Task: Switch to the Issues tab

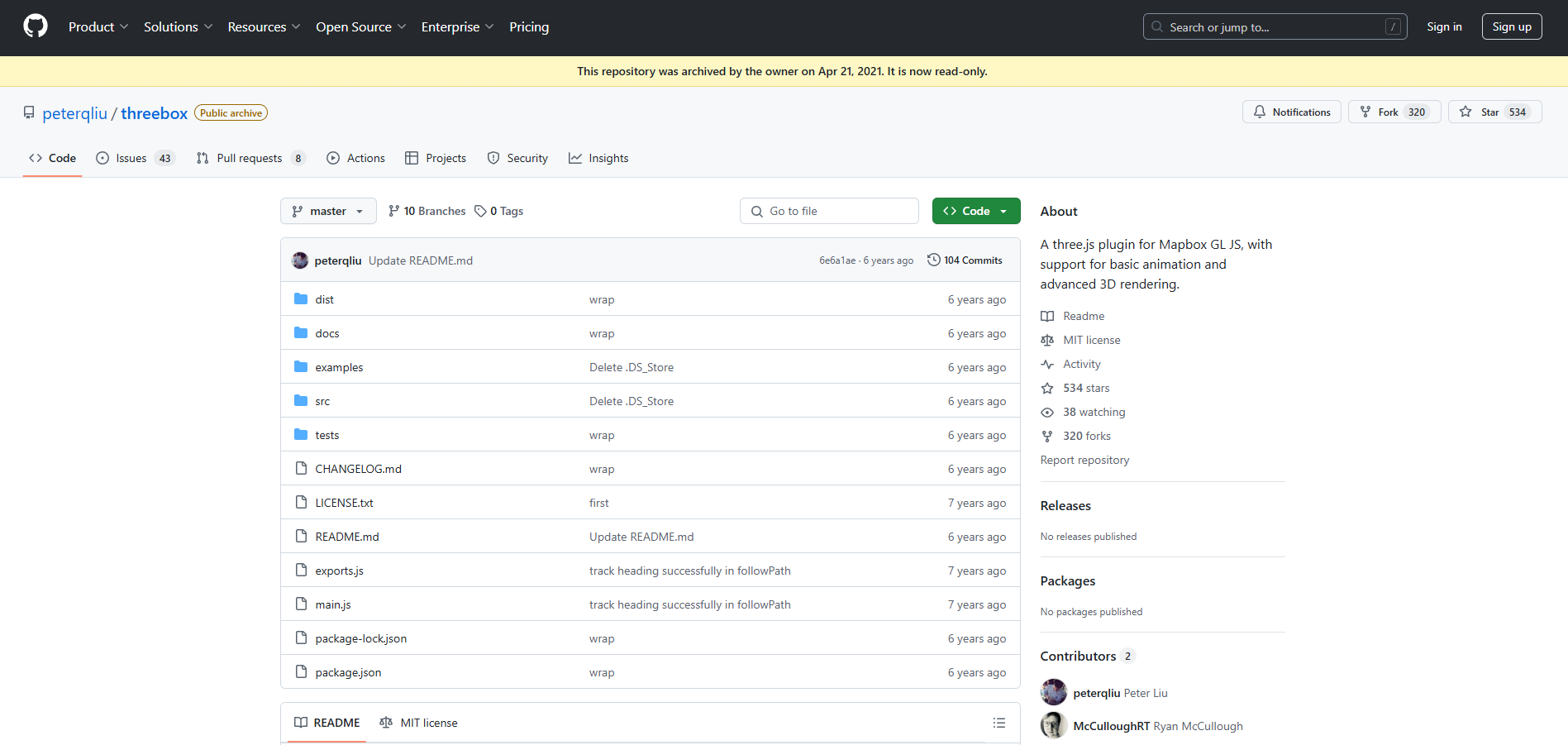Action: point(131,158)
